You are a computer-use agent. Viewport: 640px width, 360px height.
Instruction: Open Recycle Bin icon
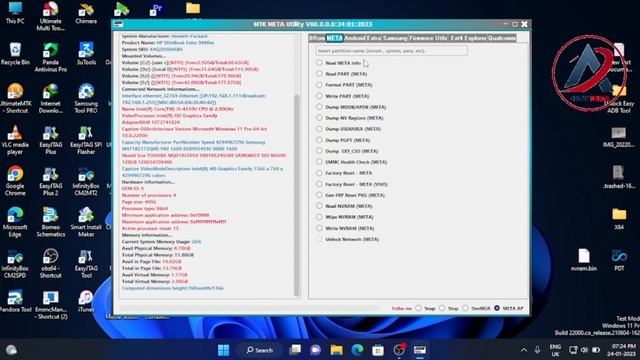15,54
